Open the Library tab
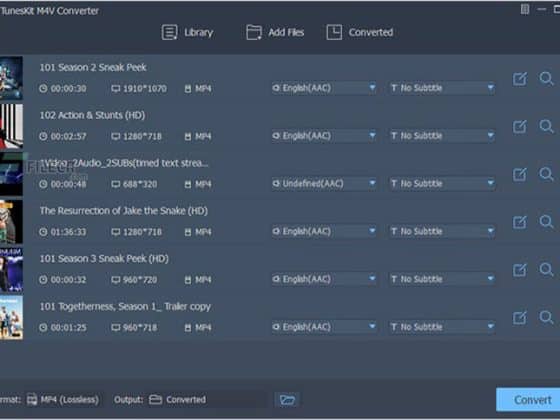This screenshot has width=560, height=420. pos(188,32)
